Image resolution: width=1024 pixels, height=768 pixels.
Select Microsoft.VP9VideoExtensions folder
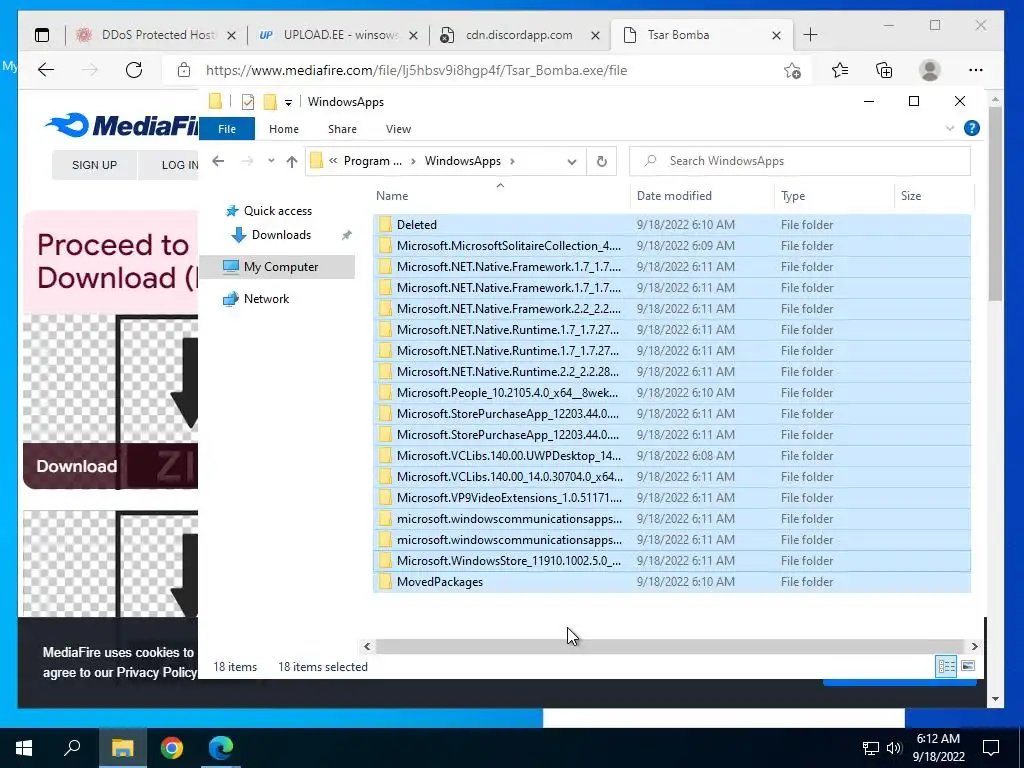click(x=671, y=498)
